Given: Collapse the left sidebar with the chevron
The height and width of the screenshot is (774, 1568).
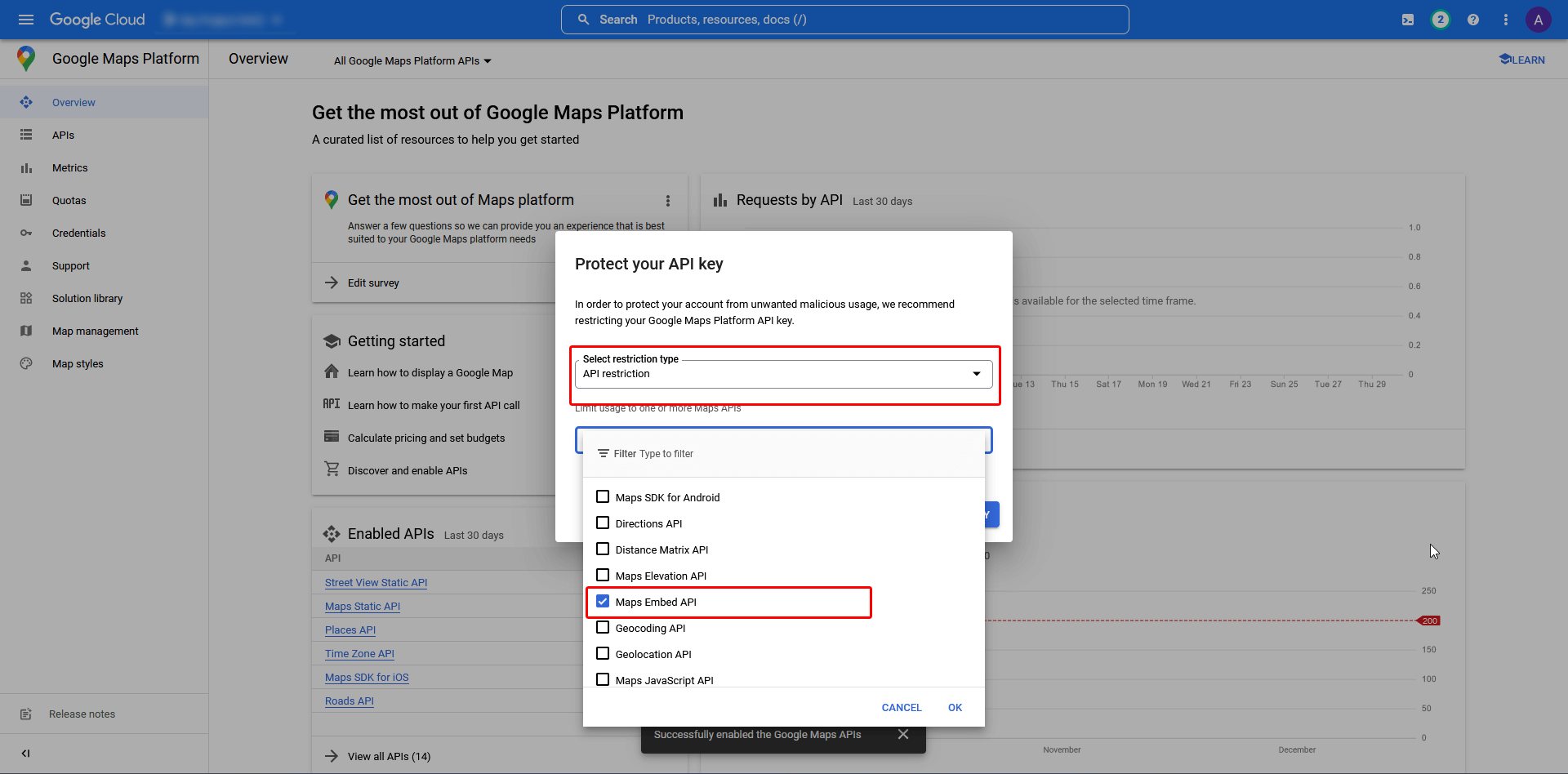Looking at the screenshot, I should 25,753.
